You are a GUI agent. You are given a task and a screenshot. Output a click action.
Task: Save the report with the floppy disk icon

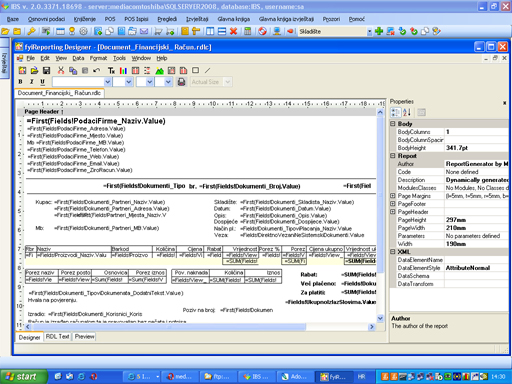[x=46, y=70]
